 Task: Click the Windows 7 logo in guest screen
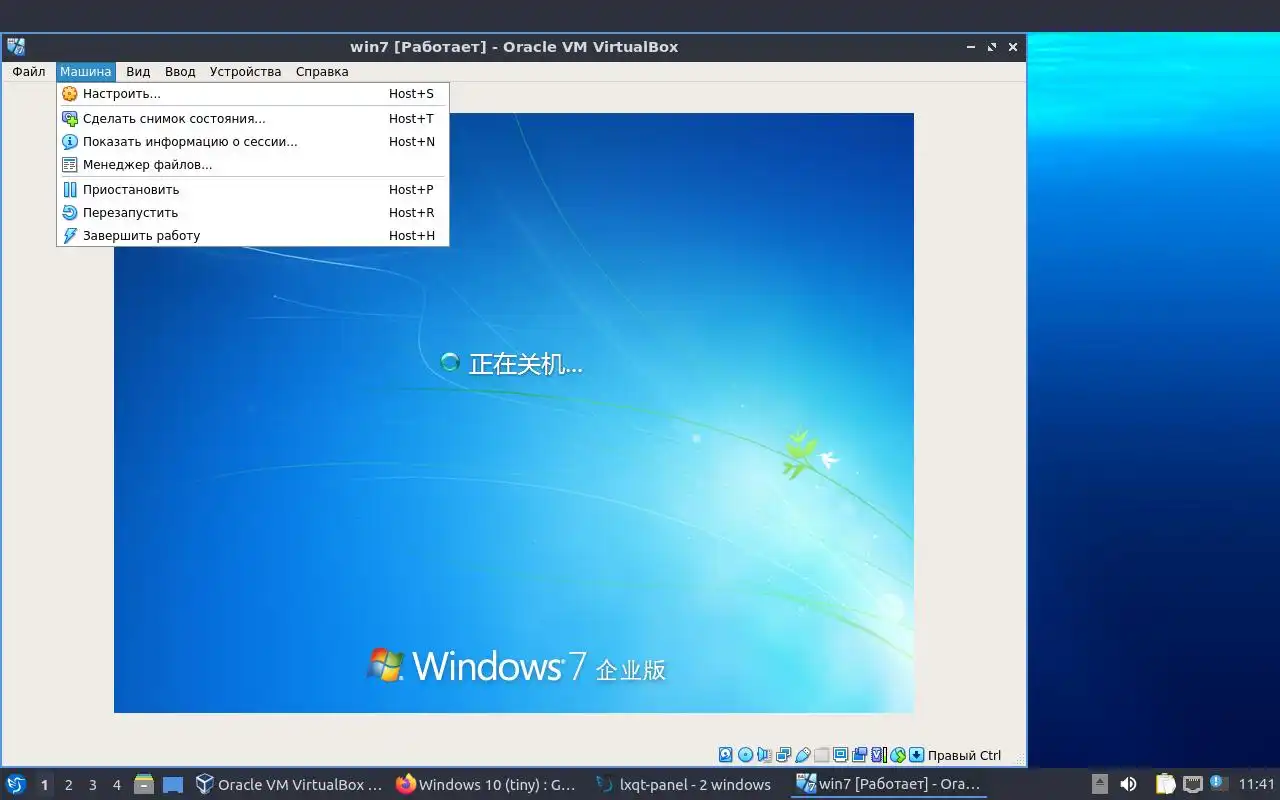(x=385, y=665)
